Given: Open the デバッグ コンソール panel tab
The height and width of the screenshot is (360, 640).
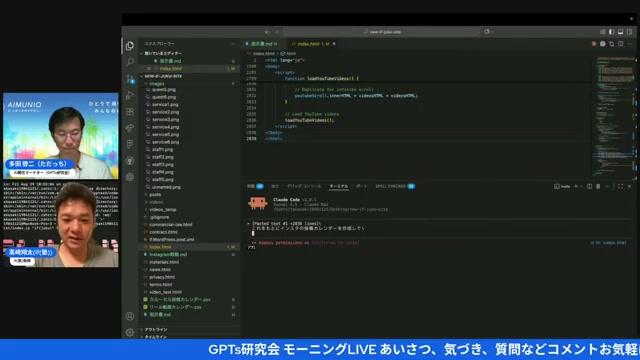Looking at the screenshot, I should click(304, 186).
